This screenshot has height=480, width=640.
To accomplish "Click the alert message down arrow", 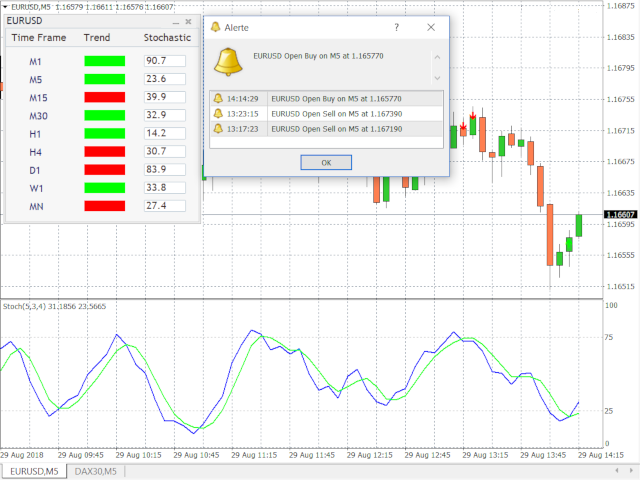I will point(437,78).
